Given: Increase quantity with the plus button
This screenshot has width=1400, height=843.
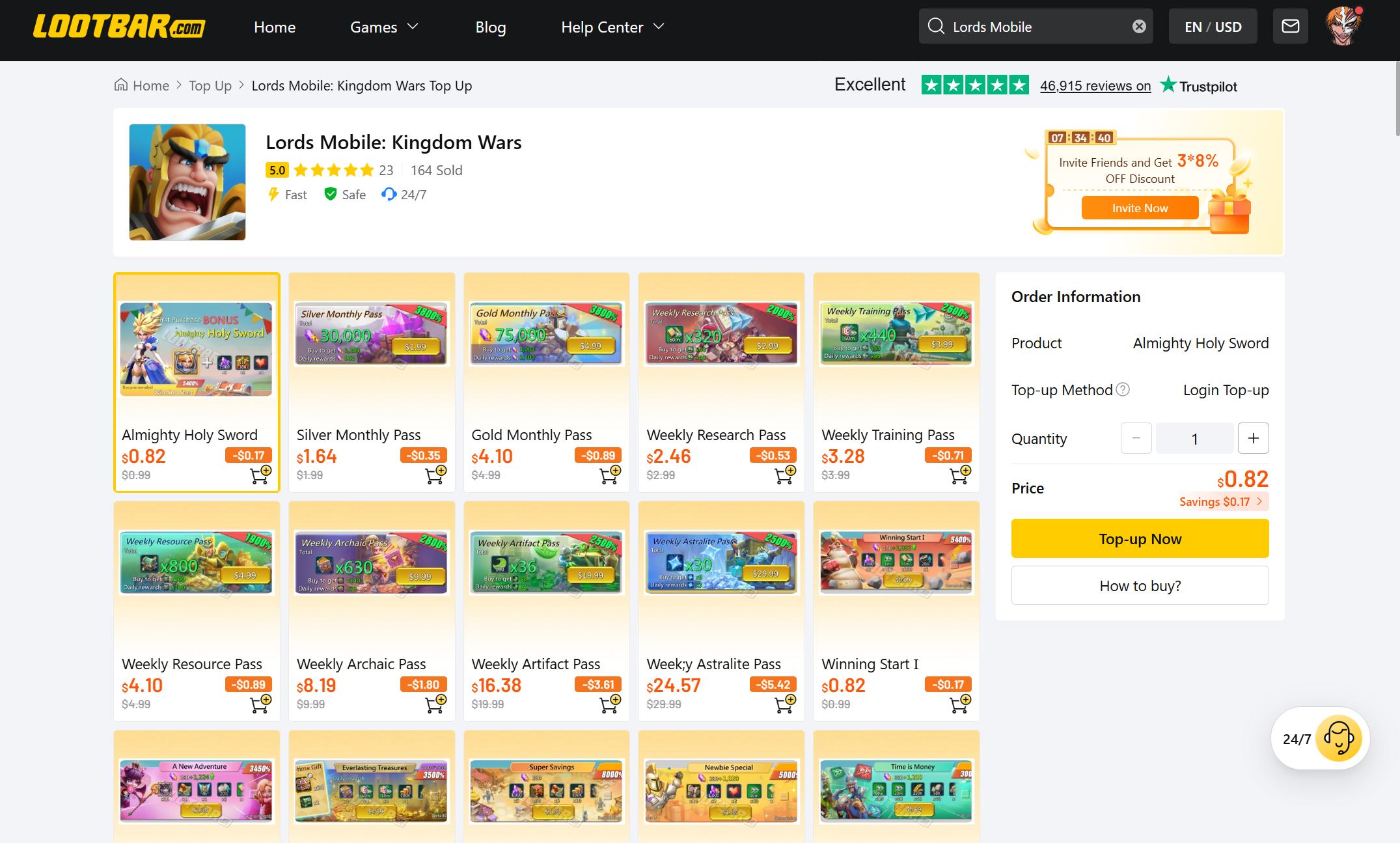Looking at the screenshot, I should click(1254, 438).
